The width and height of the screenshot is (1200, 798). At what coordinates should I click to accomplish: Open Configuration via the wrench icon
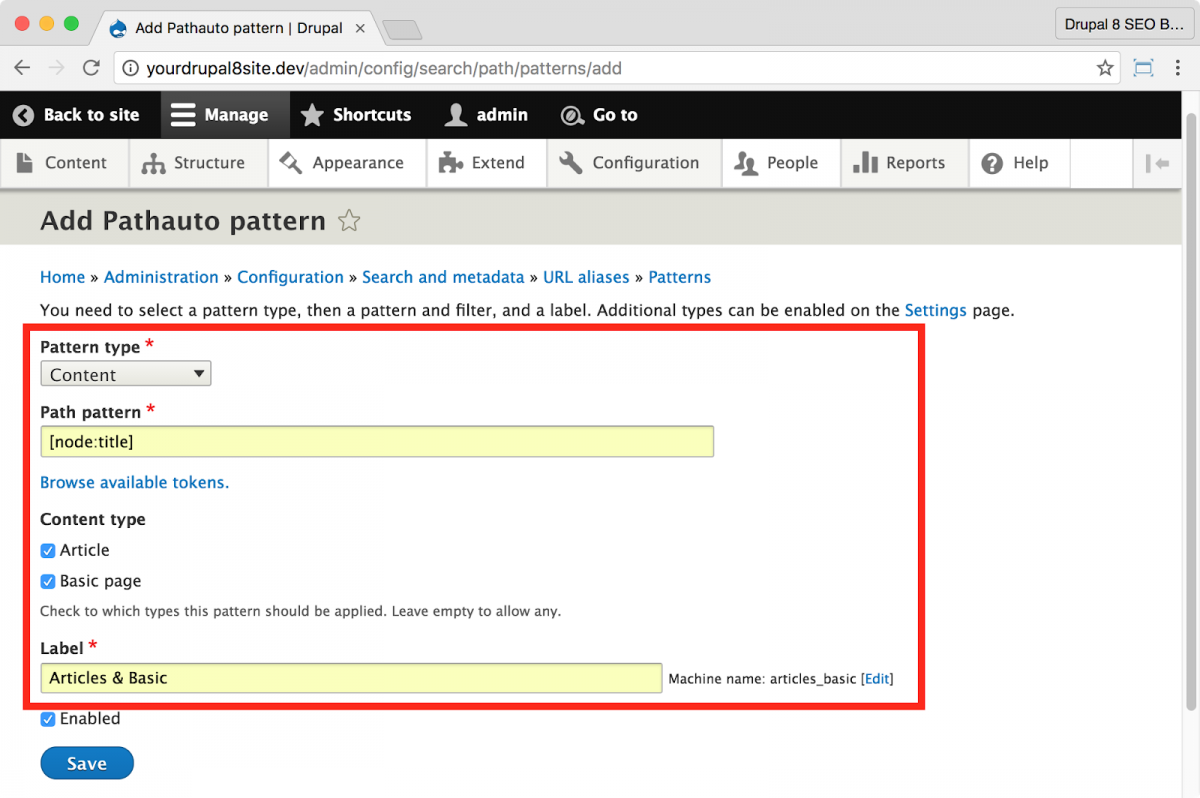[x=570, y=162]
